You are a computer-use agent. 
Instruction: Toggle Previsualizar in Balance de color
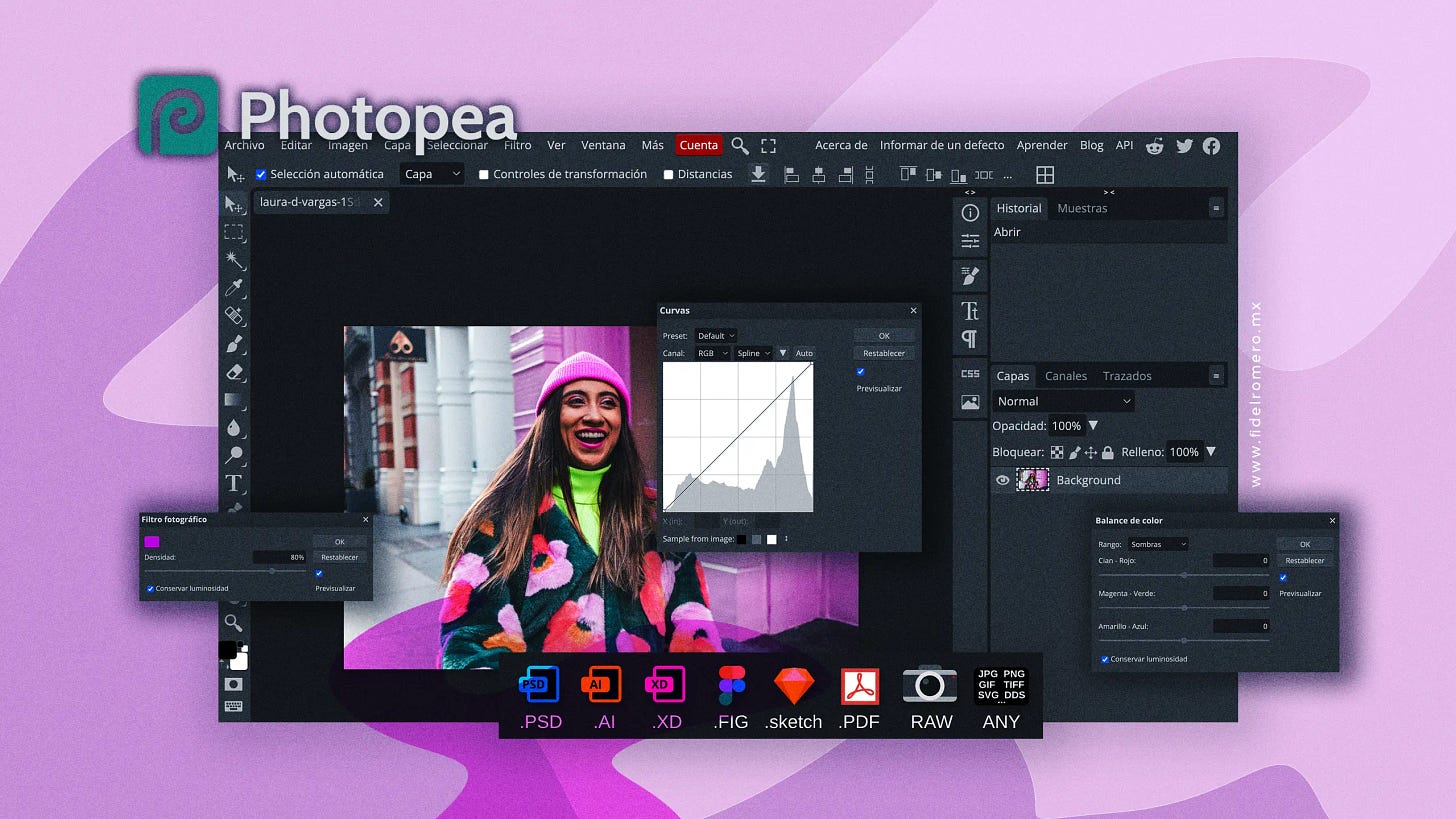(x=1283, y=577)
